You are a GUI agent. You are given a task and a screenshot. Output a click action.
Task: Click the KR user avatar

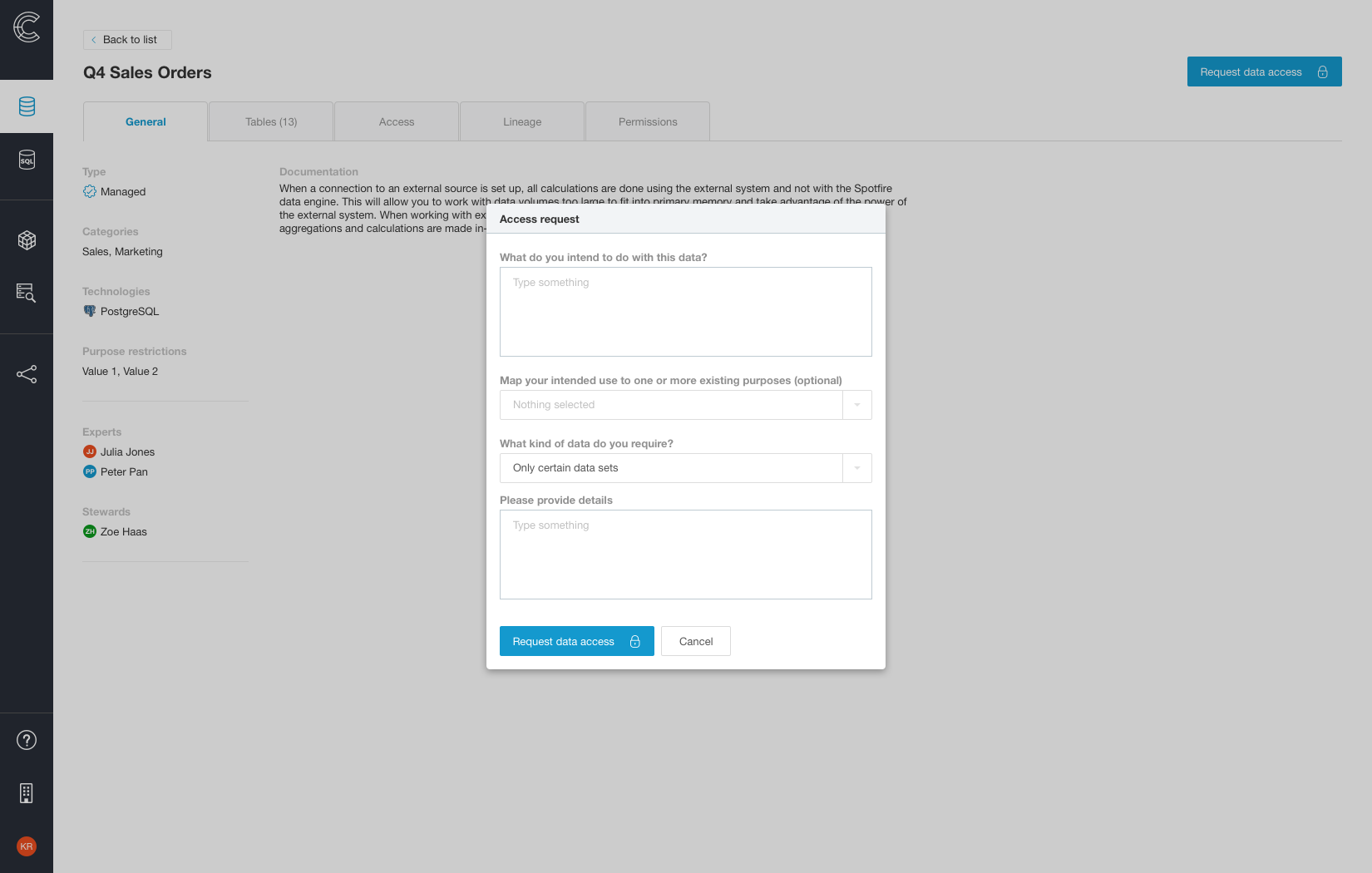(27, 846)
